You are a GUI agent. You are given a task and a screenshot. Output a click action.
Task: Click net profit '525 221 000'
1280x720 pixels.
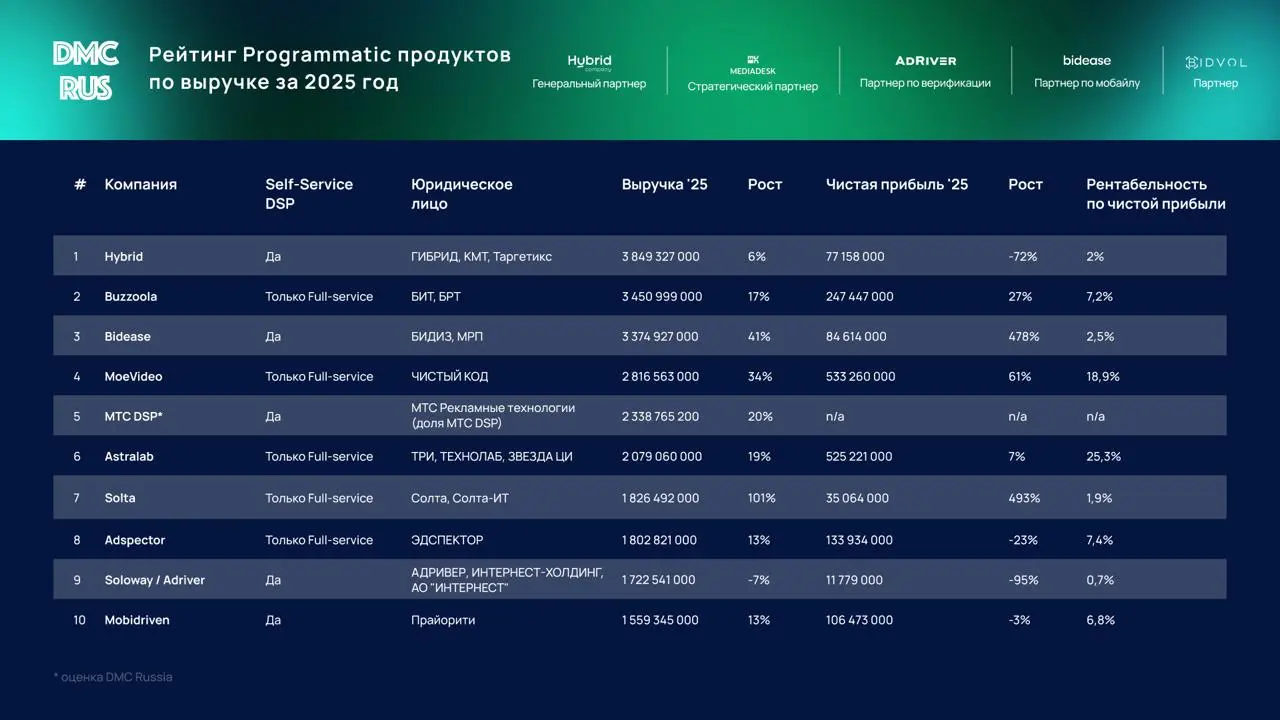tap(859, 457)
